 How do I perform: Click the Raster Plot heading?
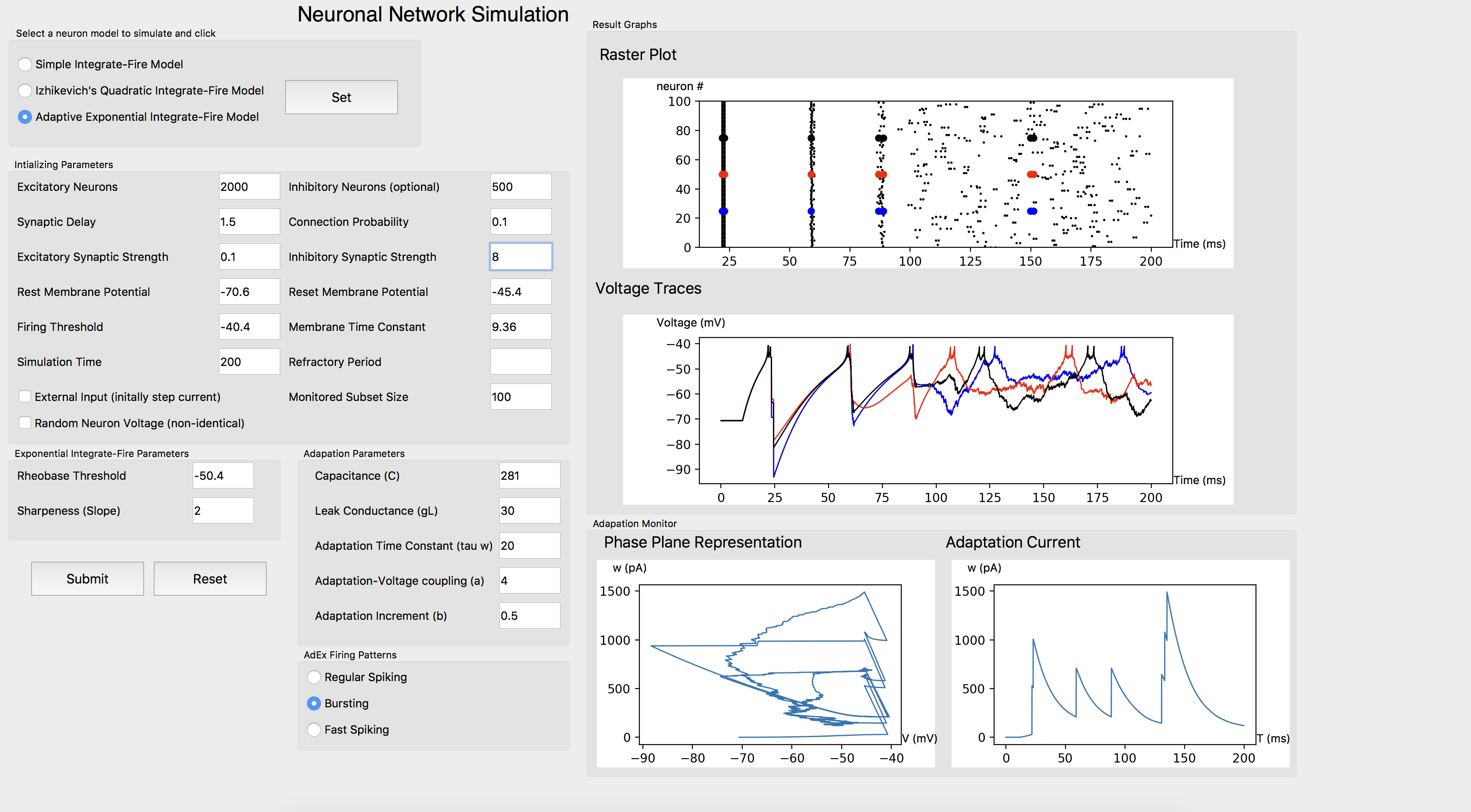click(x=638, y=55)
